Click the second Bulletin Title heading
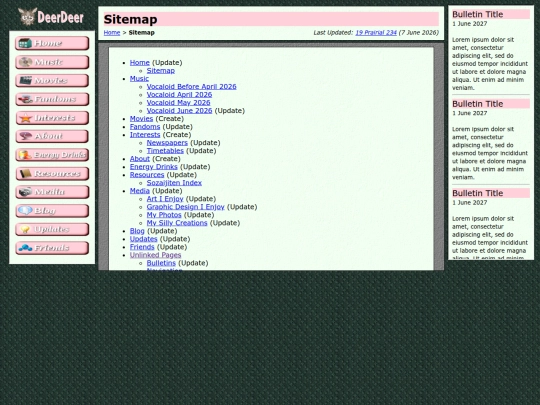Image resolution: width=540 pixels, height=405 pixels. (x=478, y=104)
